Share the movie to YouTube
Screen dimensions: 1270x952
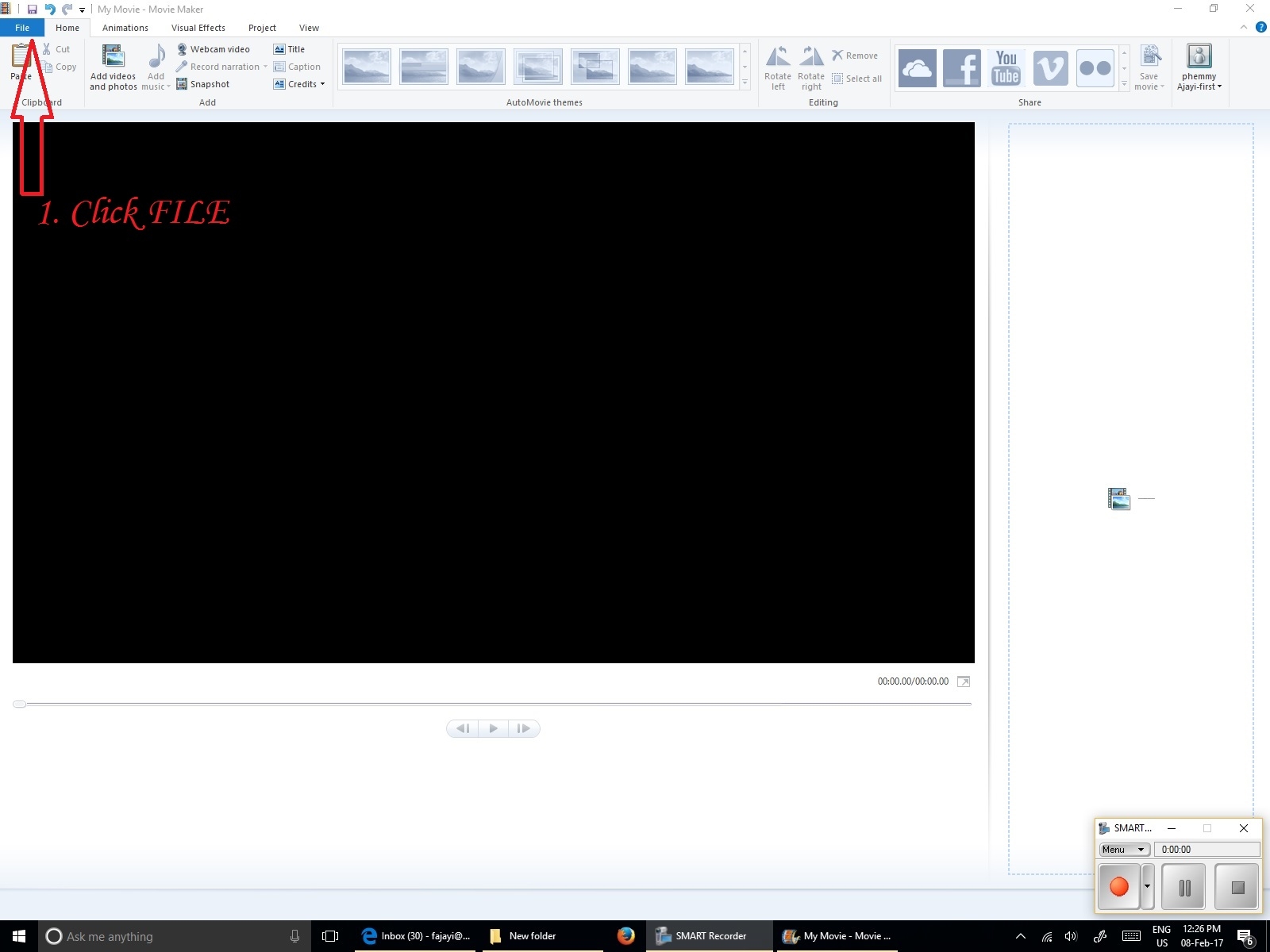click(1006, 67)
